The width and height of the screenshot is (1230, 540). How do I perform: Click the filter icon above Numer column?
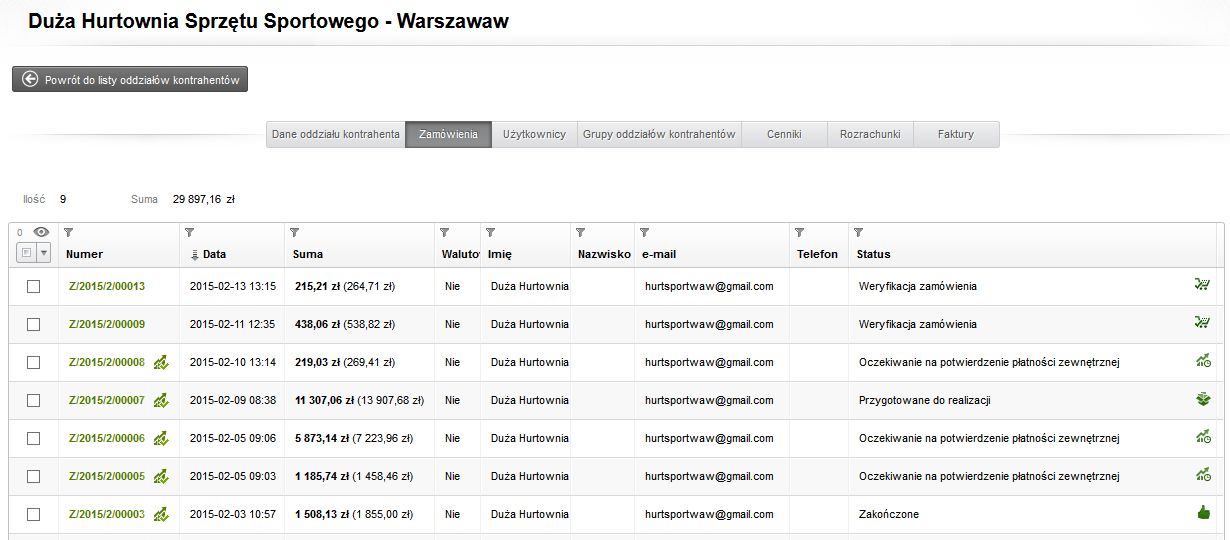[69, 232]
